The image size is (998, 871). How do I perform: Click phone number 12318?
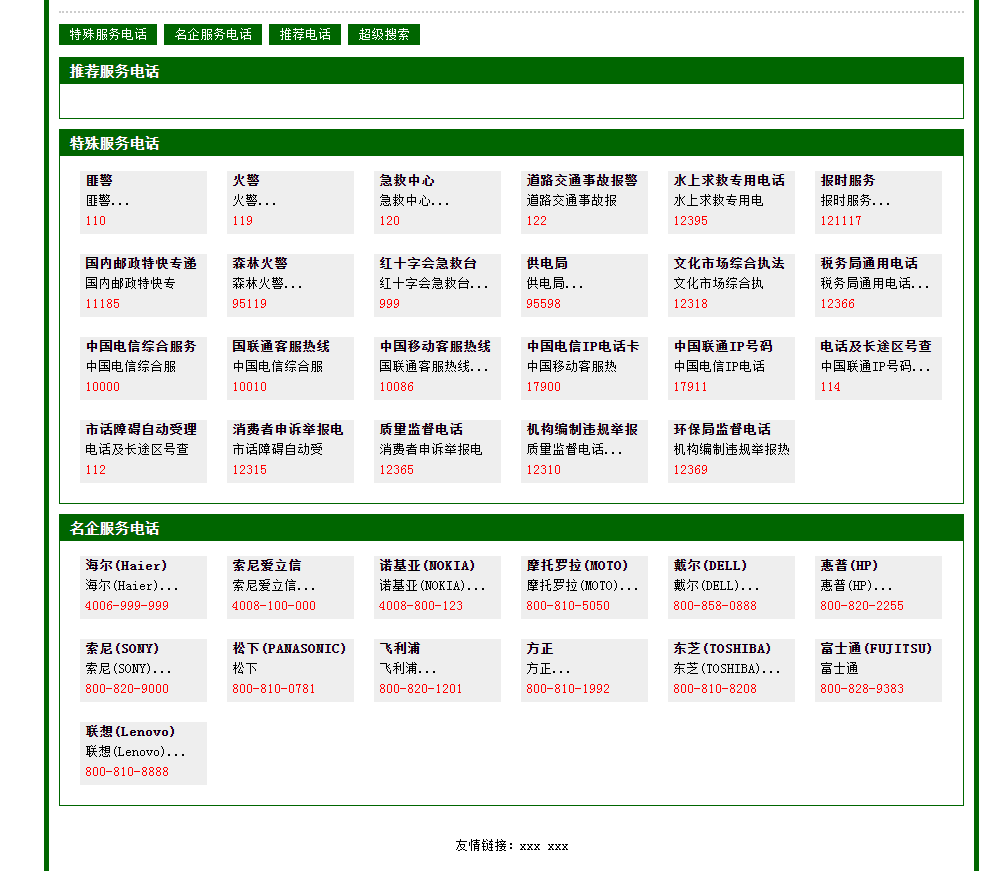coord(691,304)
